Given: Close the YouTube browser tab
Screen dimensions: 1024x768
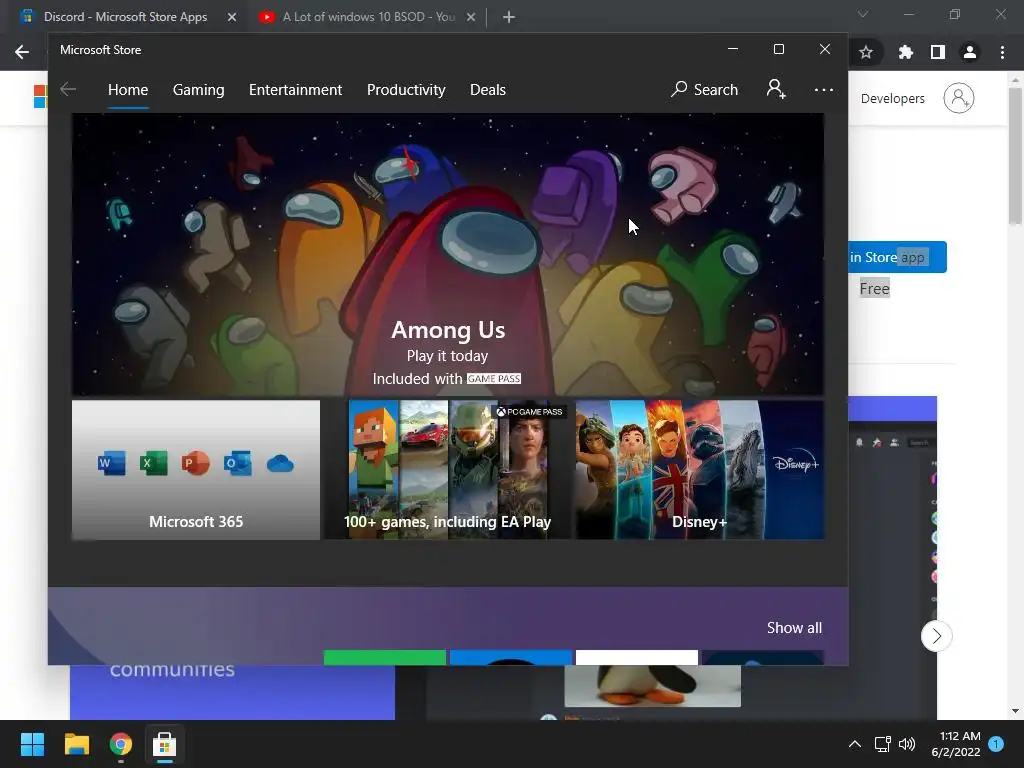Looking at the screenshot, I should [471, 17].
